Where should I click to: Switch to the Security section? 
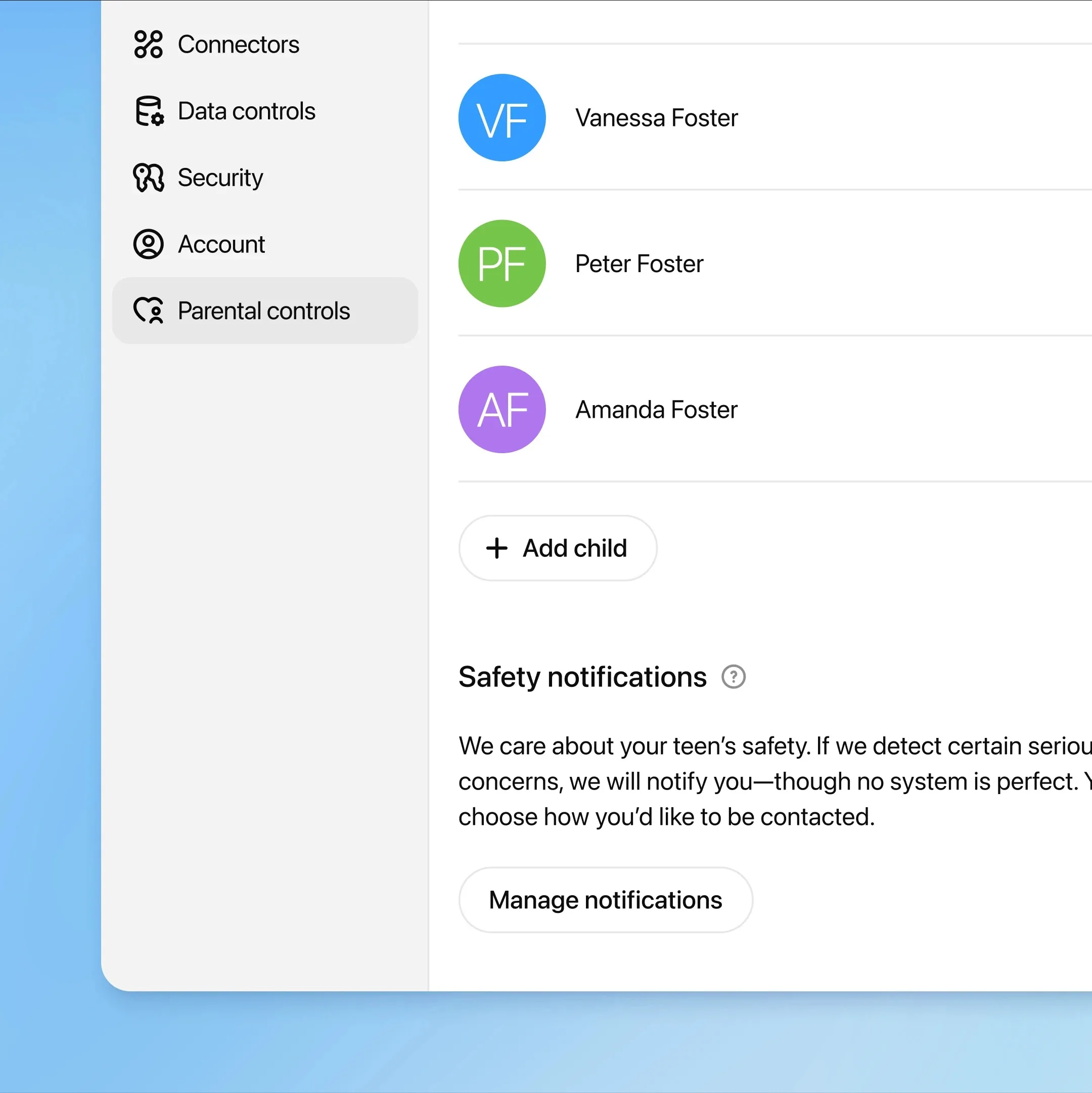click(220, 178)
